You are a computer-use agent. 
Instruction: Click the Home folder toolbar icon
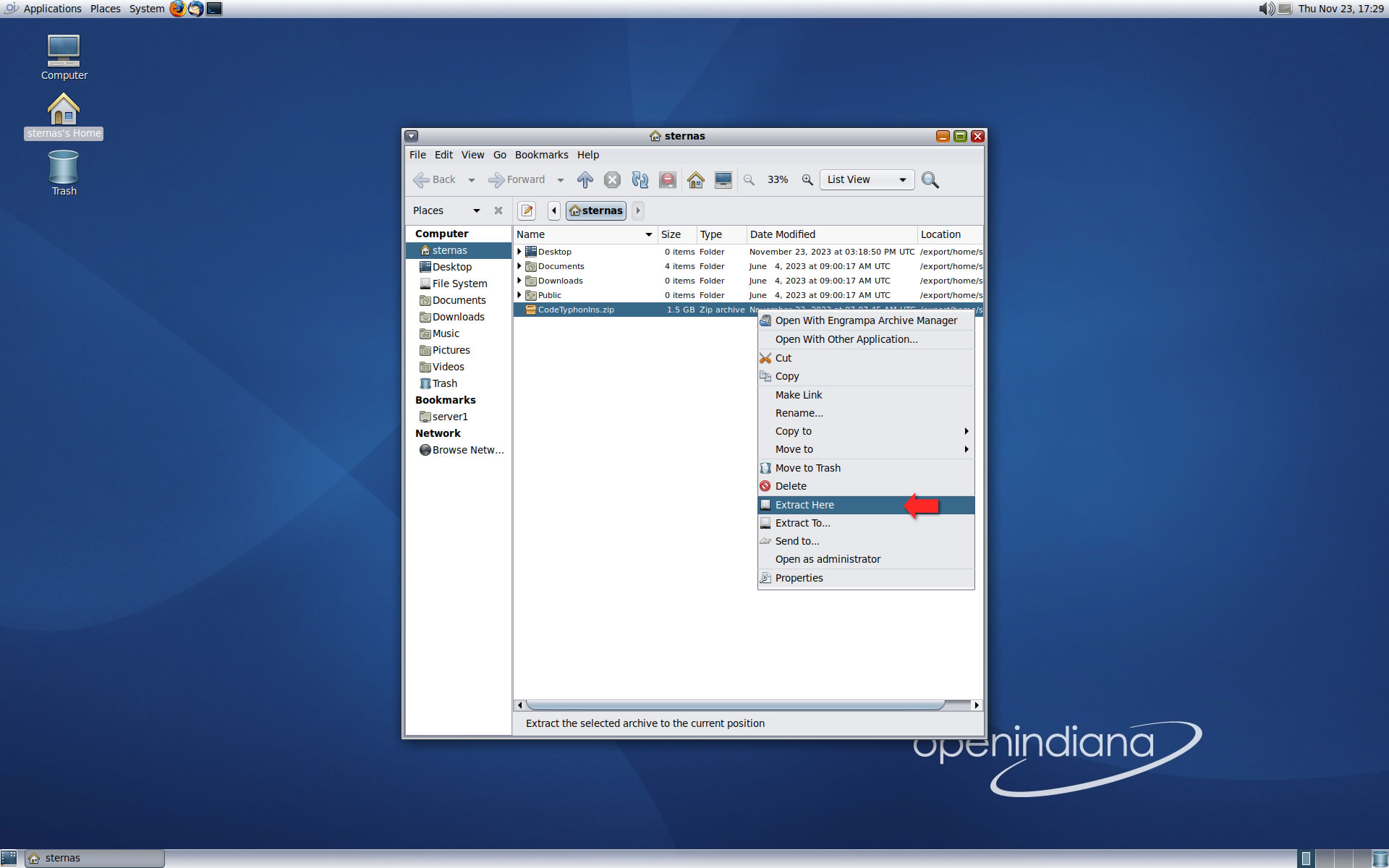695,179
